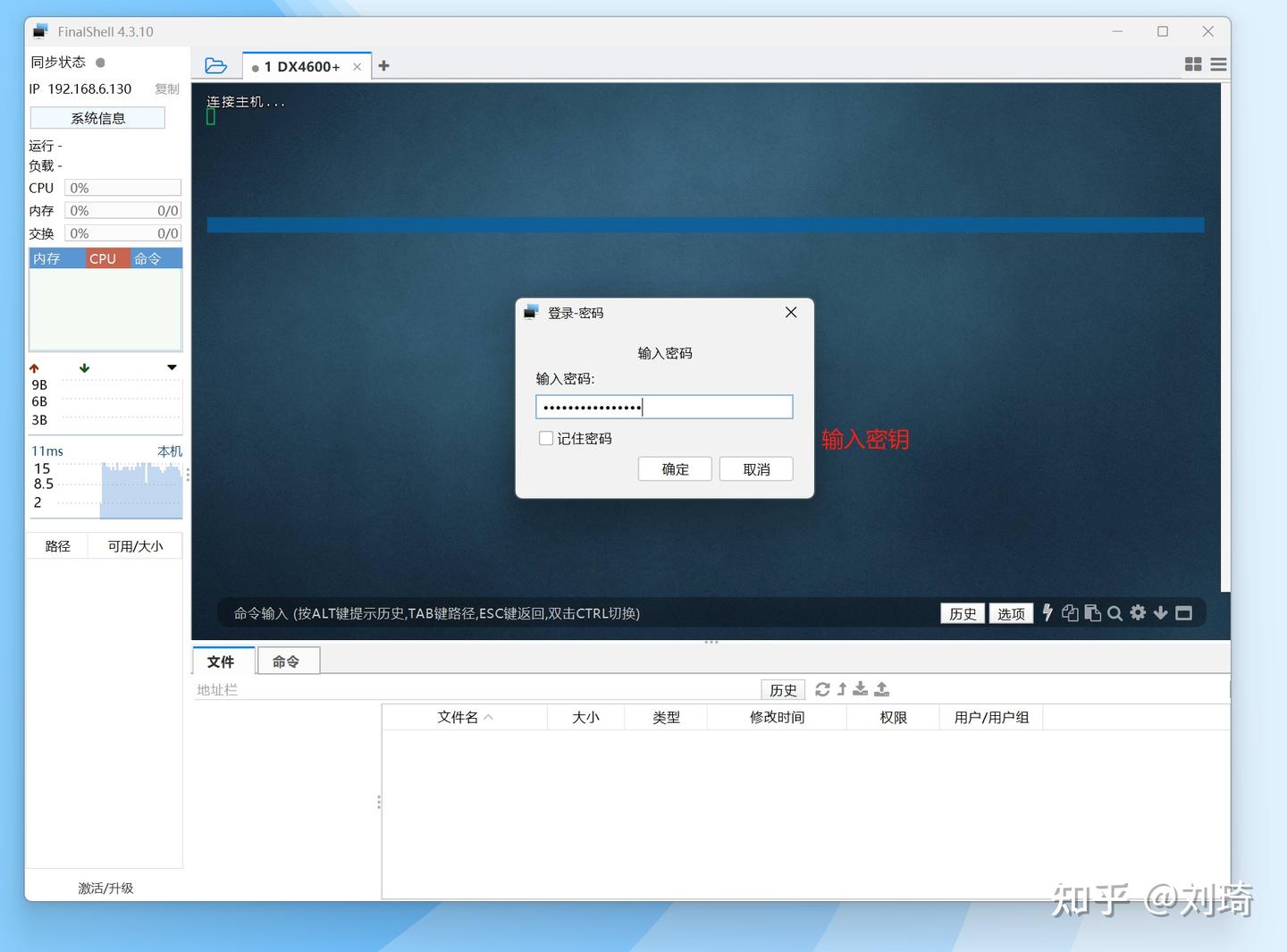Viewport: 1287px width, 952px height.
Task: Open terminal search with the magnifier icon
Action: point(1115,612)
